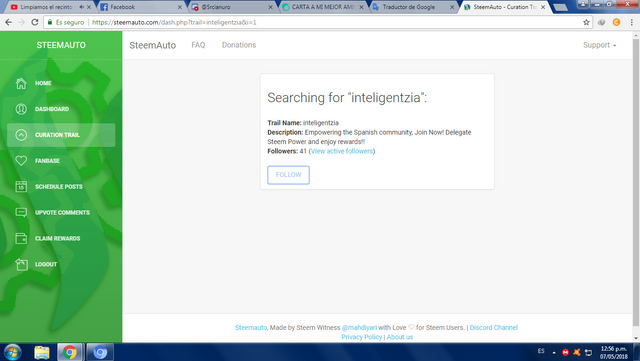Open DASHBOARD sidebar entry
640x361 pixels.
tap(52, 109)
